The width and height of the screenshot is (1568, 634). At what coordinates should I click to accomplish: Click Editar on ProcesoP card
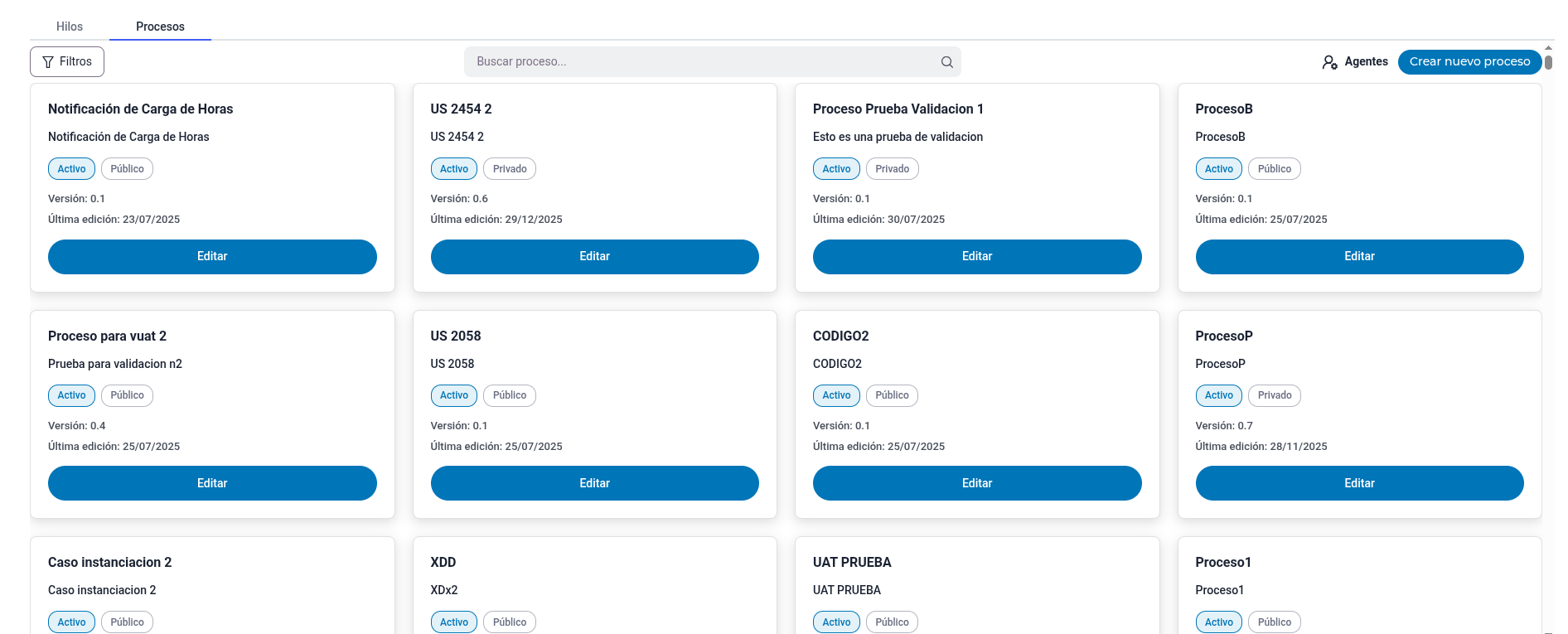(x=1358, y=483)
